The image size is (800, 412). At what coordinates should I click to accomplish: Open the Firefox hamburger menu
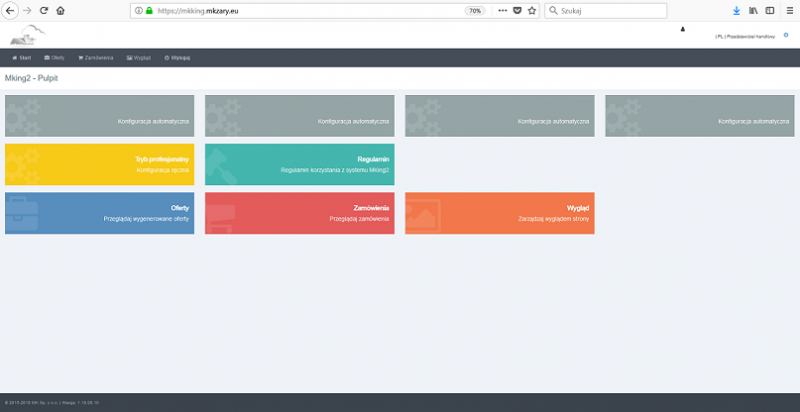click(x=788, y=10)
